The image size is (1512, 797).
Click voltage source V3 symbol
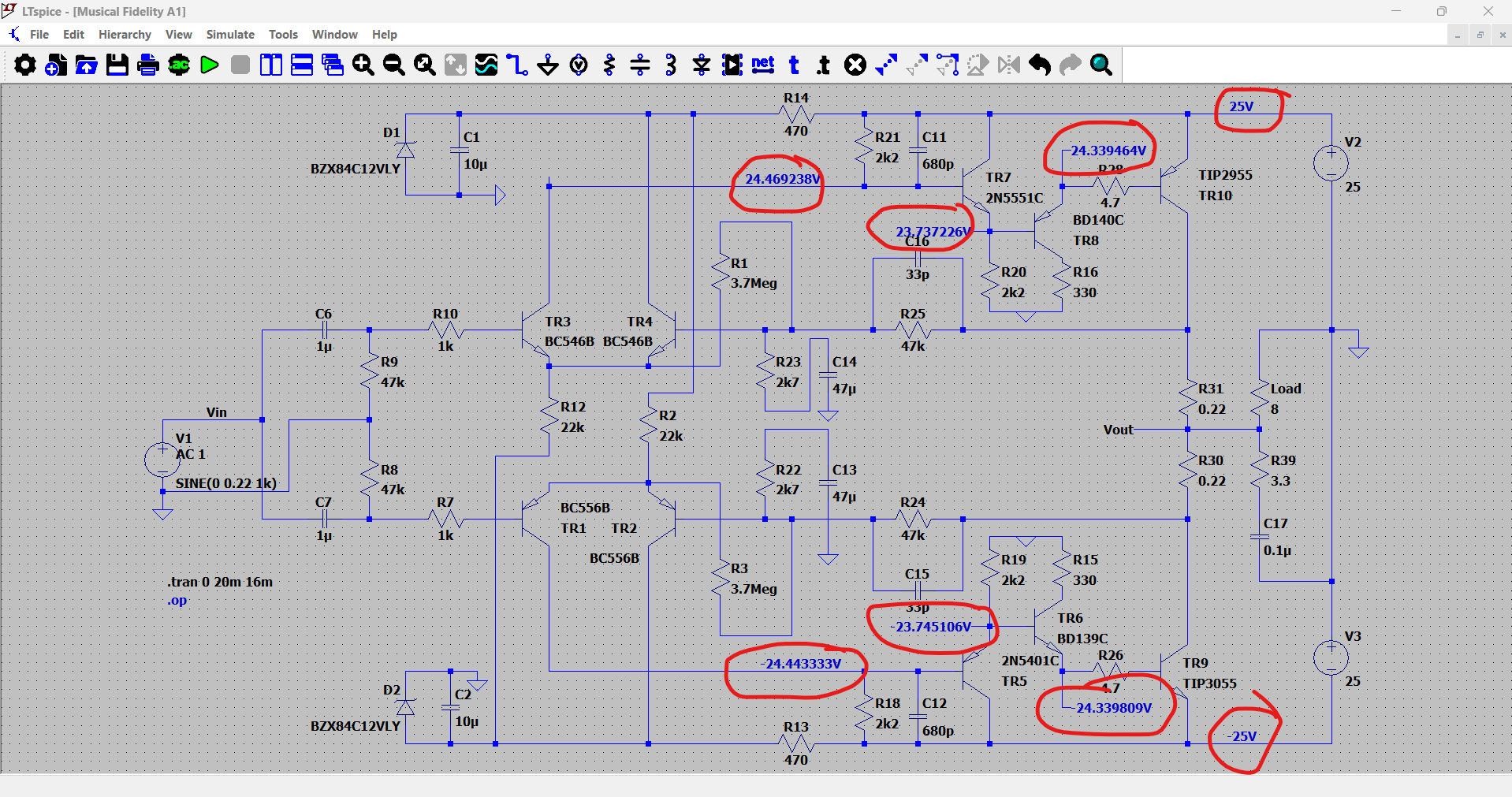tap(1331, 658)
